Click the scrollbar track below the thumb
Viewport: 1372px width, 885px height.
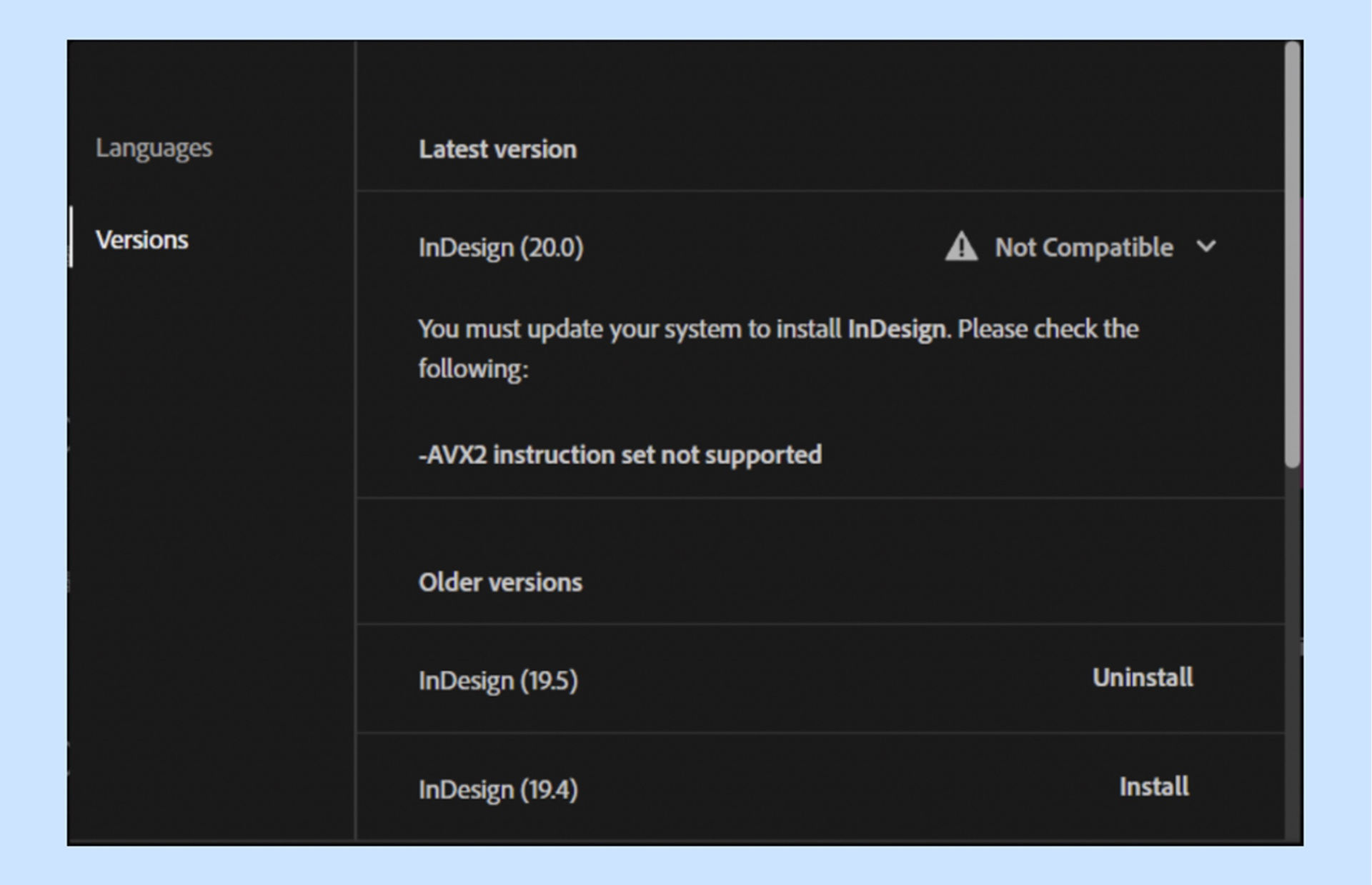1292,643
